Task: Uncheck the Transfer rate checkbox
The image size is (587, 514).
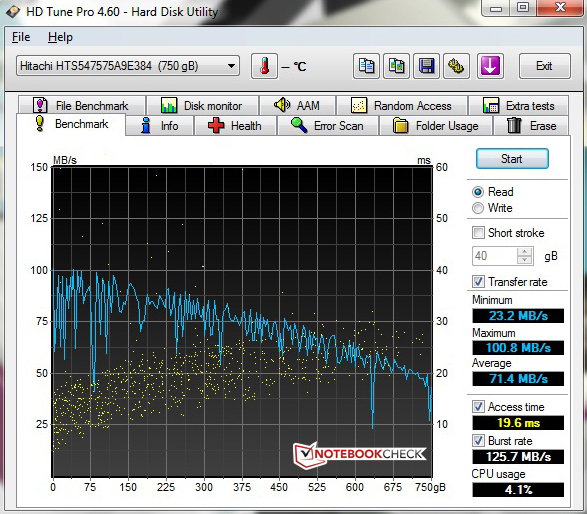Action: click(478, 281)
